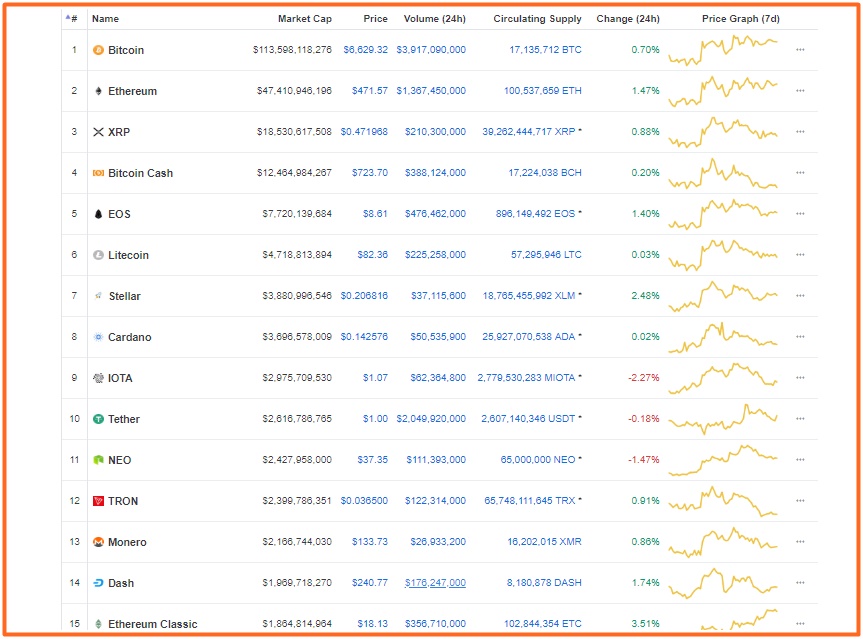Click Ethereum Classic change 3.51%

click(645, 624)
